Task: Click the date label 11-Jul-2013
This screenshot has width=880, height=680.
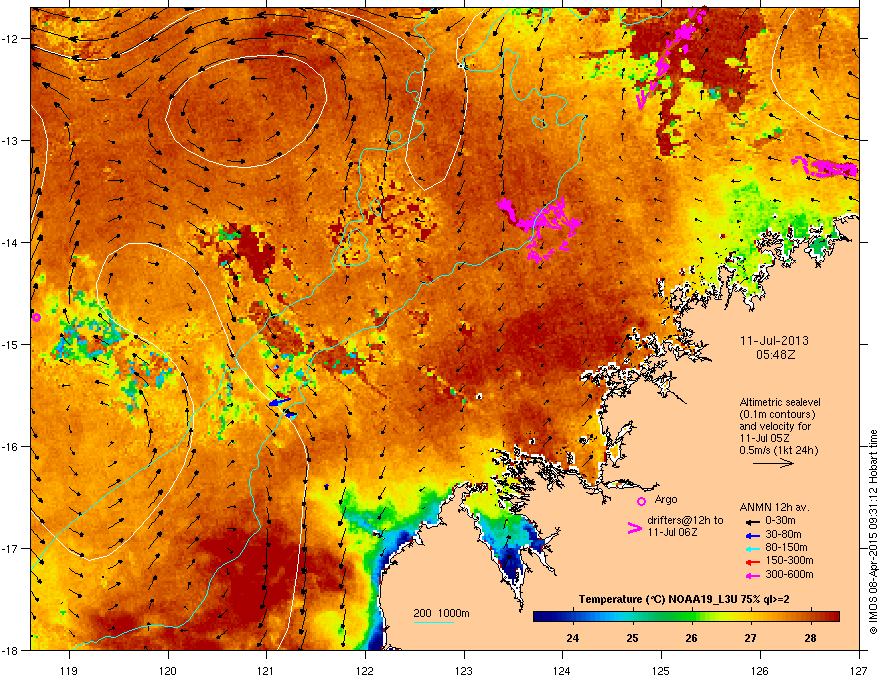Action: click(774, 341)
